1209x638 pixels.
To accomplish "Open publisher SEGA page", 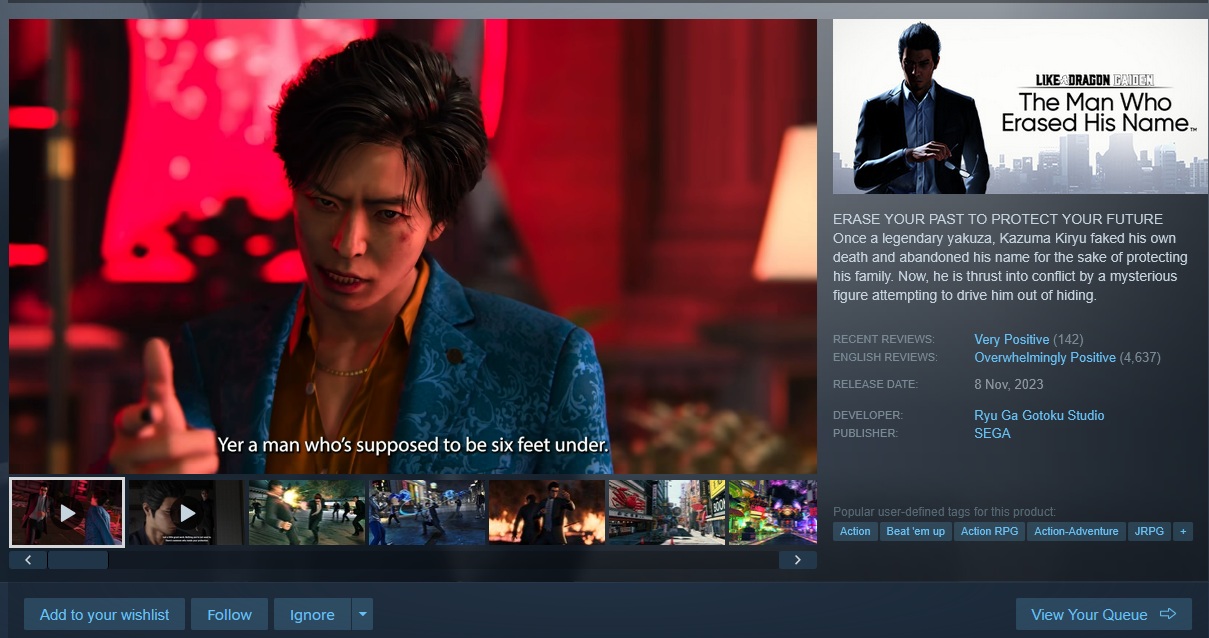I will pos(992,433).
